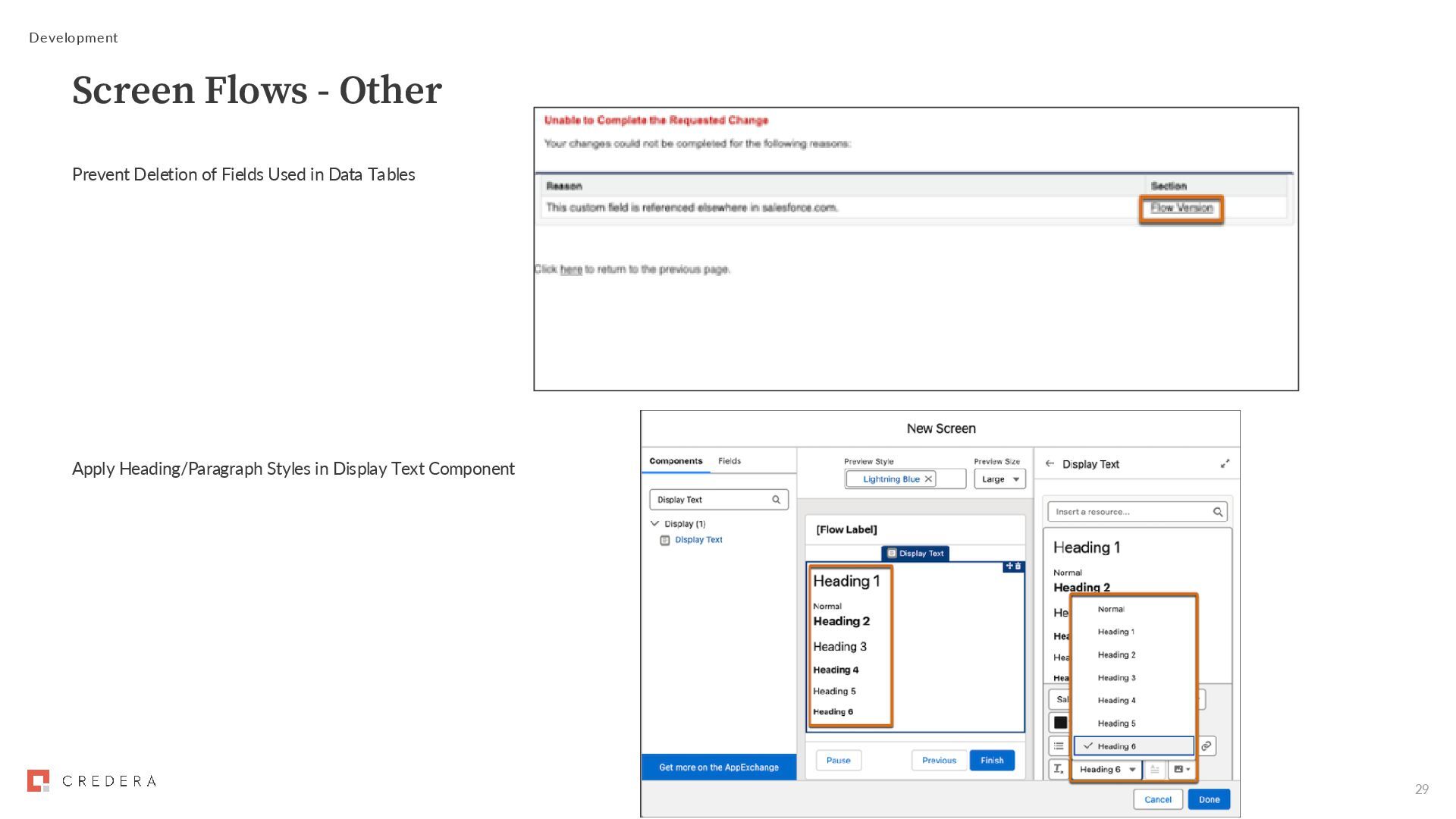The image size is (1456, 819).
Task: Remove the Lightning Blue preview style
Action: pos(928,479)
